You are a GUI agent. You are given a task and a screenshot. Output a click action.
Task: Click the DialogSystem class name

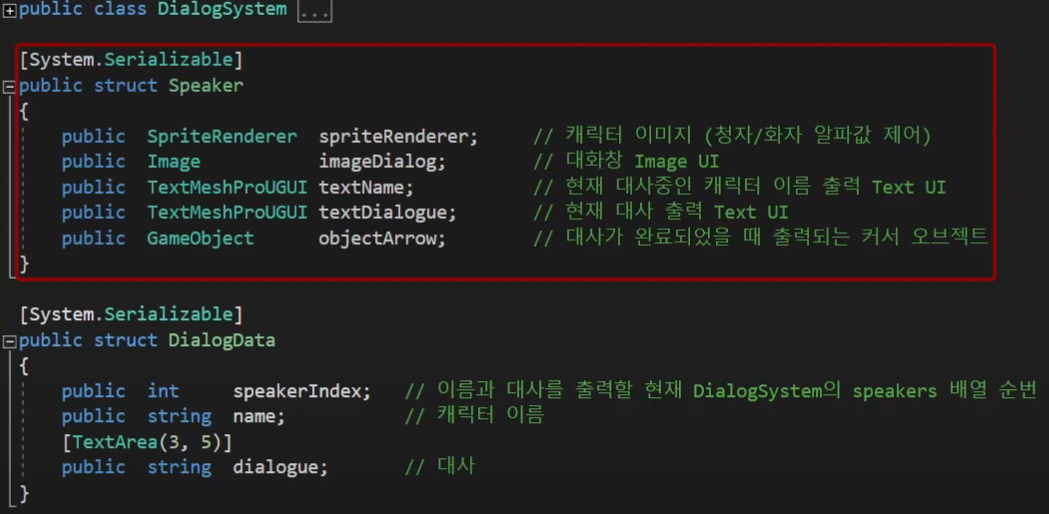[x=222, y=9]
